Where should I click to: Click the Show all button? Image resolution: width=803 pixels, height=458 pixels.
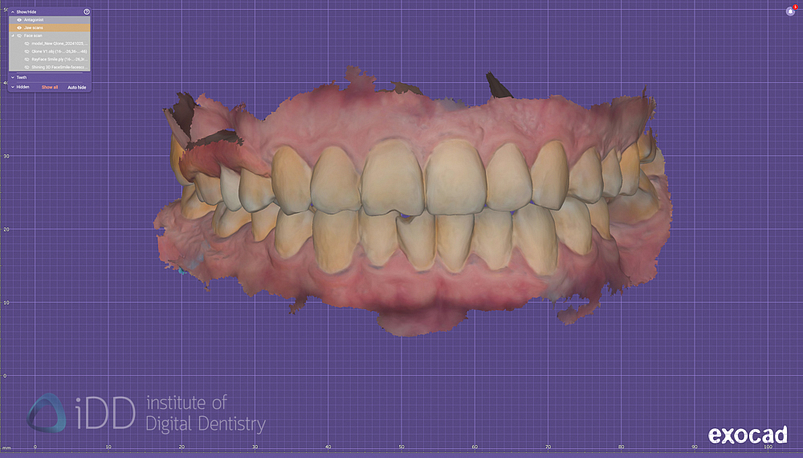pos(50,87)
